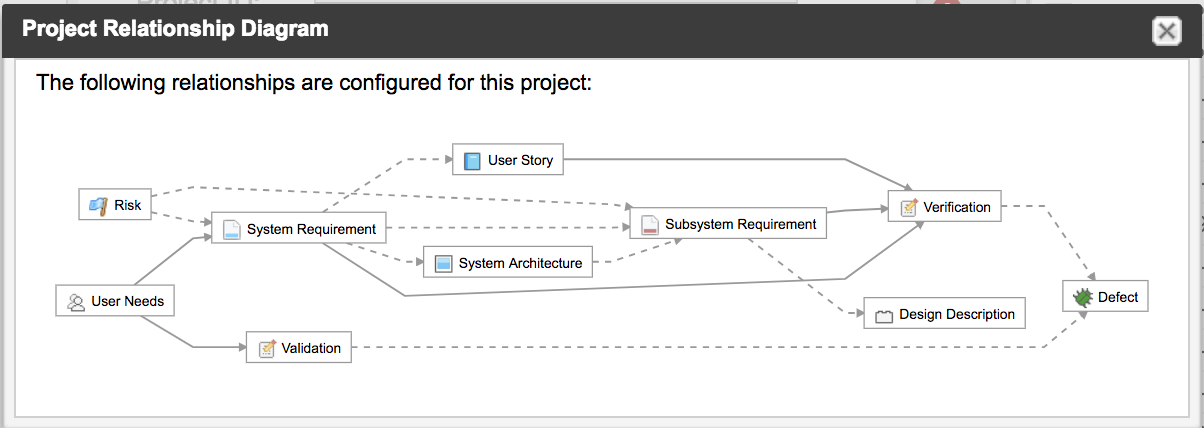This screenshot has height=428, width=1204.
Task: Close the Project Relationship Diagram dialog
Action: pos(1166,31)
